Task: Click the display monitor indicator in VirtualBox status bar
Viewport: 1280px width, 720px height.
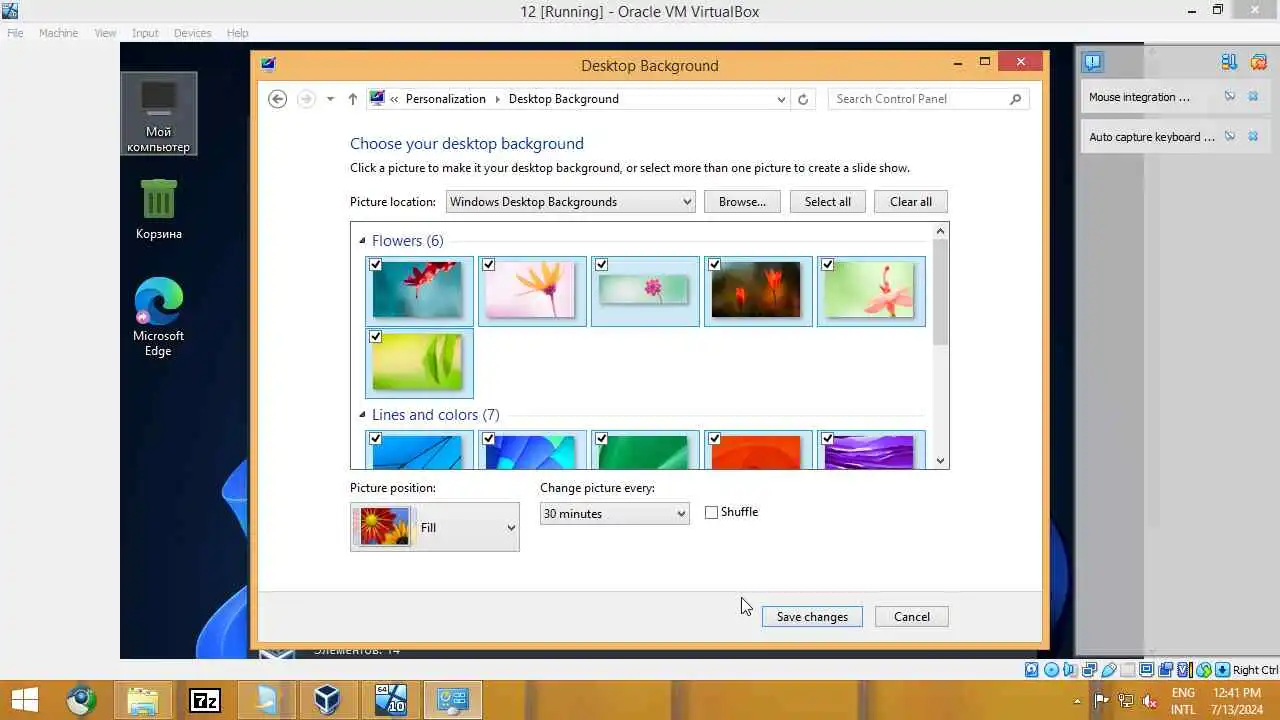Action: (1146, 670)
